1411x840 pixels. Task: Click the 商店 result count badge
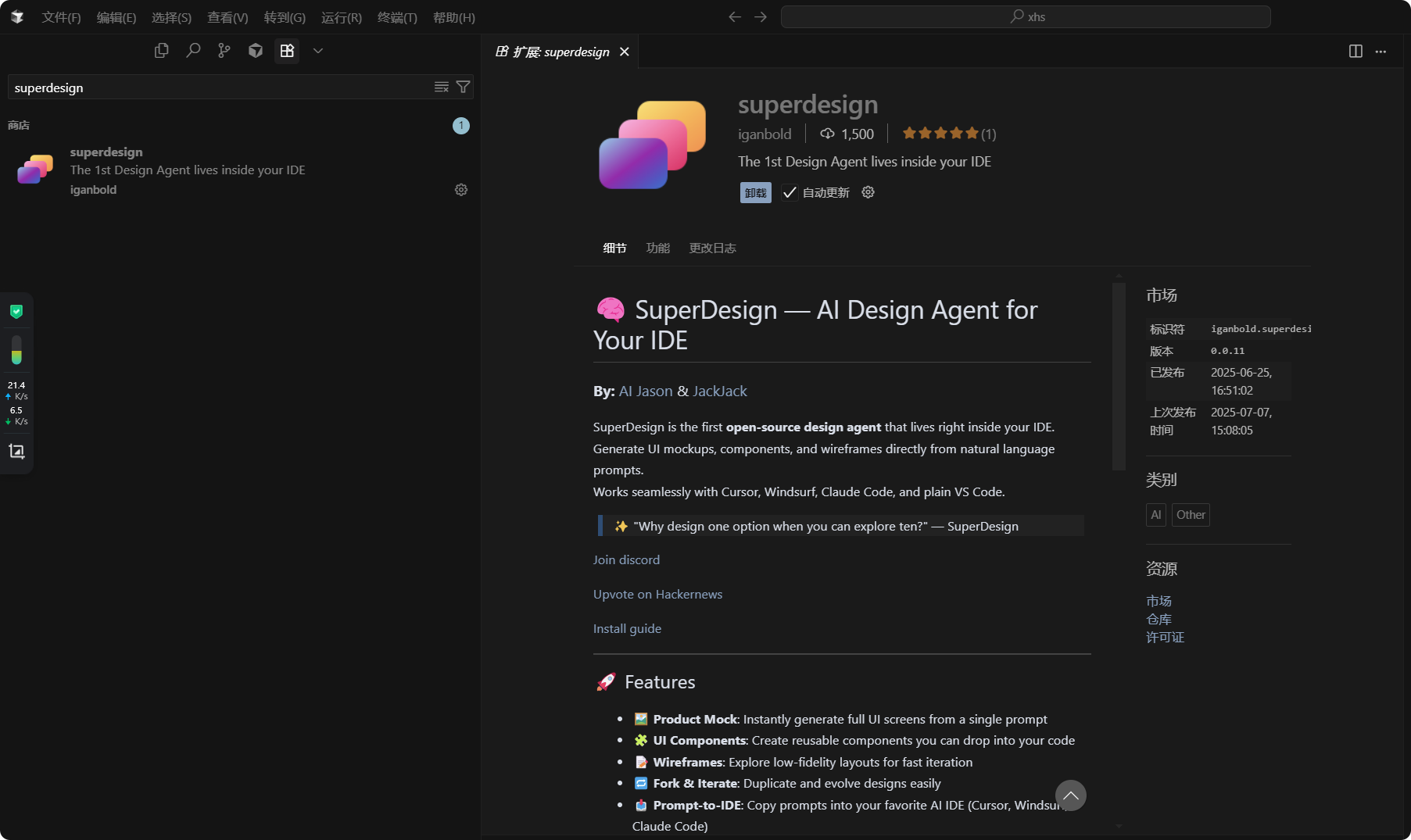click(x=461, y=126)
